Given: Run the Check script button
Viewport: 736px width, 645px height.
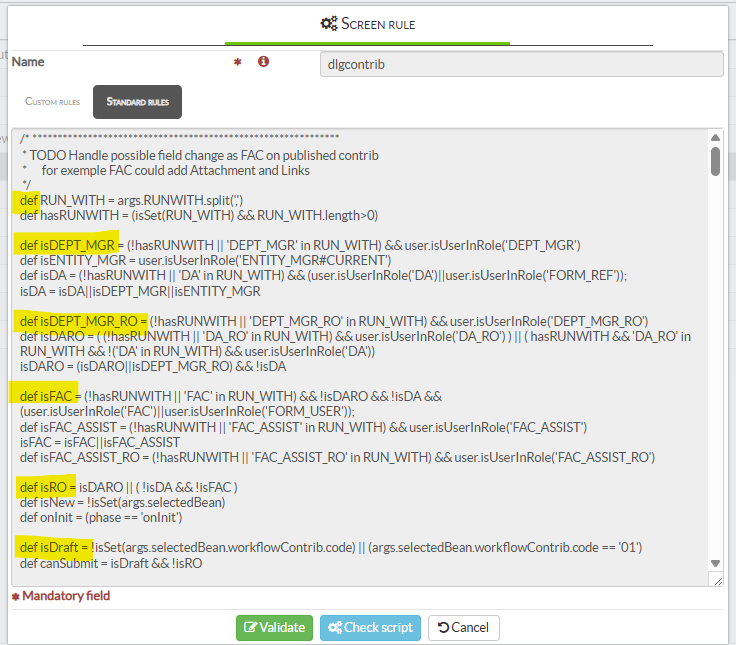Looking at the screenshot, I should [370, 628].
